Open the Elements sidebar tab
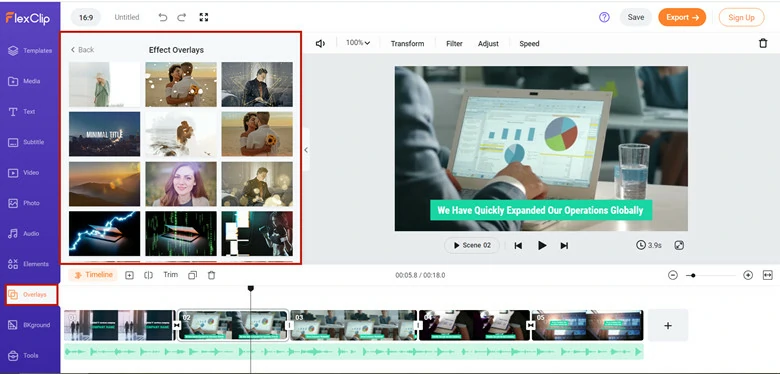Image resolution: width=780 pixels, height=374 pixels. (30, 264)
